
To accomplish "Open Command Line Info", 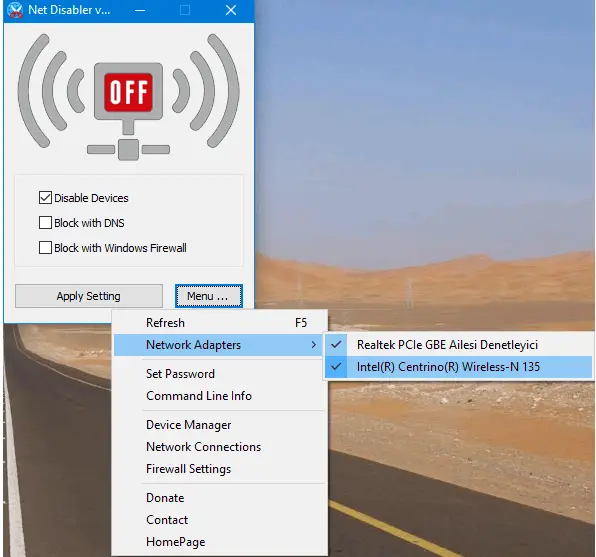I will pos(220,396).
